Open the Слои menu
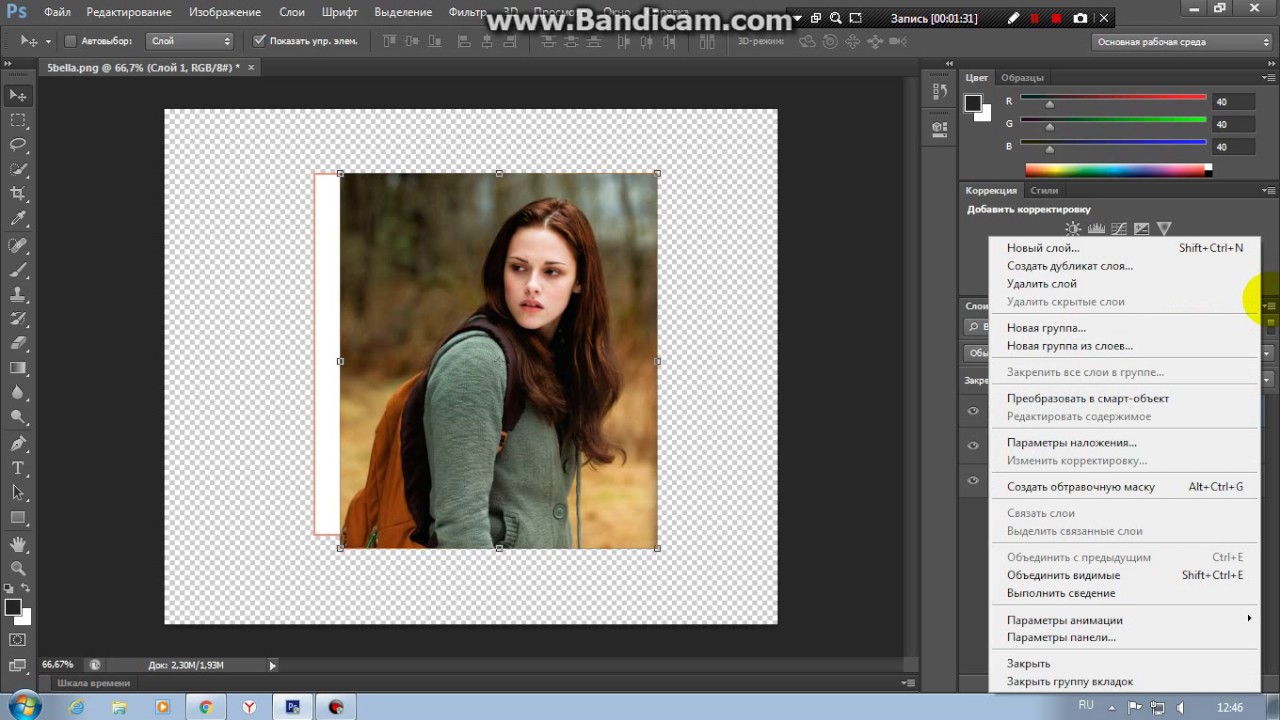 [x=292, y=12]
